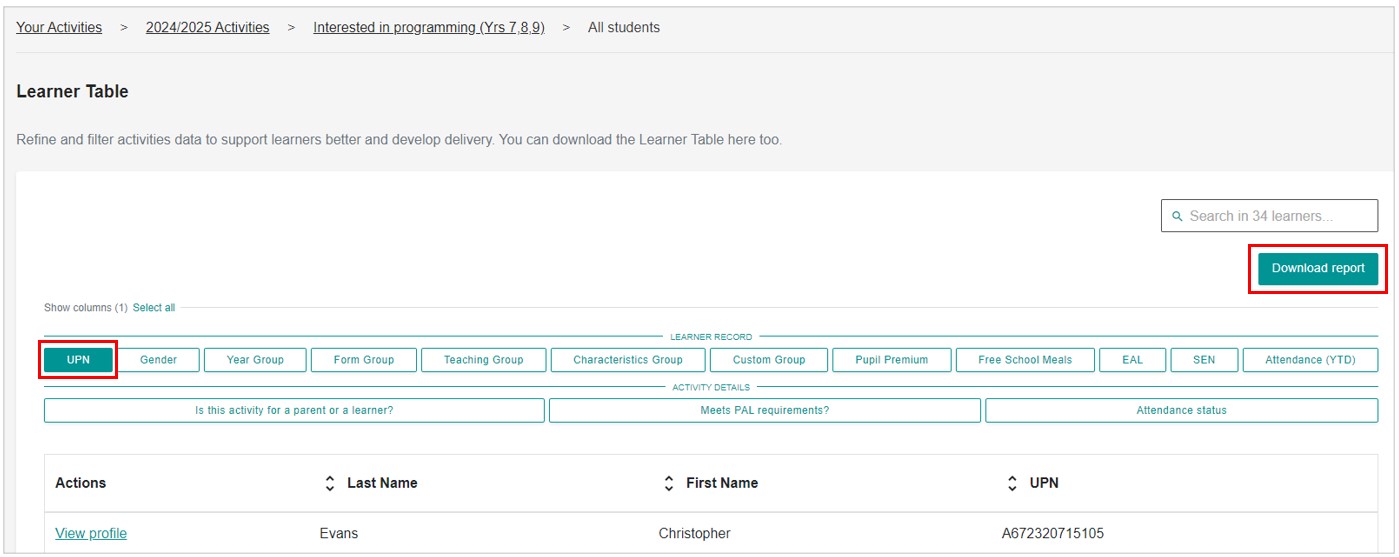The image size is (1399, 557).
Task: Toggle the Form Group column
Action: (364, 360)
